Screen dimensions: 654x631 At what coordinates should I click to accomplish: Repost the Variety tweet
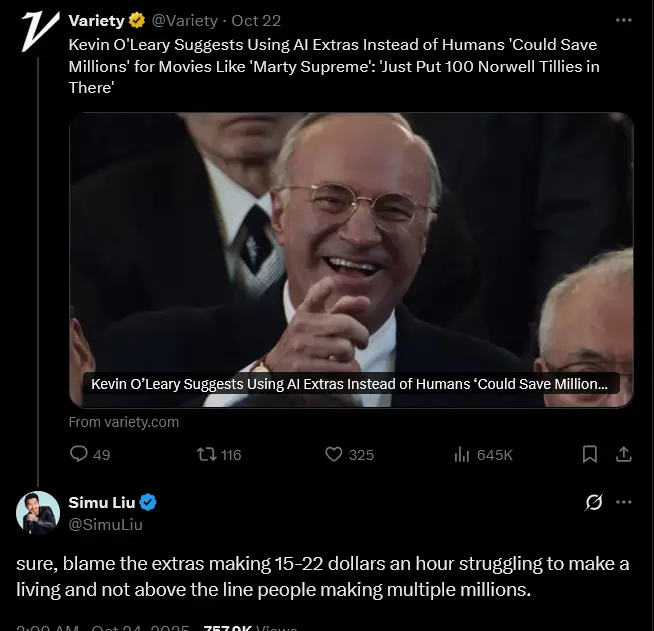207,454
